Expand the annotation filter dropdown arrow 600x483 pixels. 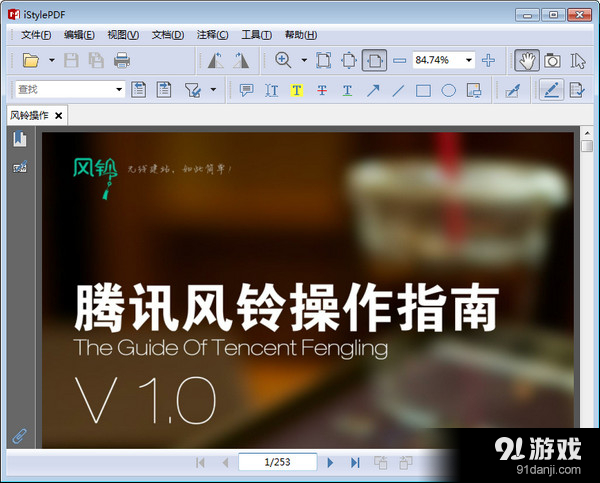(x=214, y=90)
